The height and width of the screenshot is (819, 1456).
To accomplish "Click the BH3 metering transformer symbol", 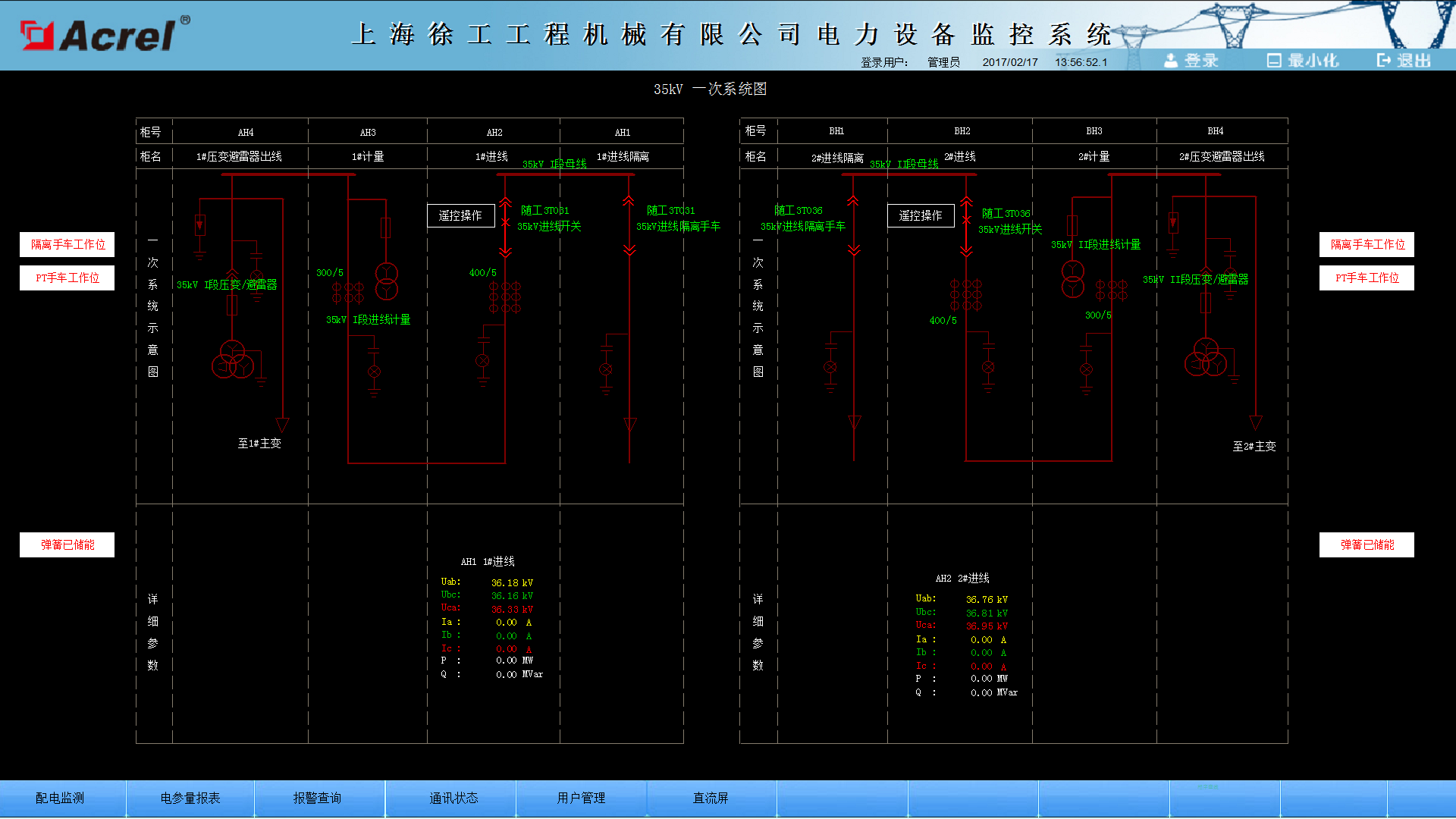I will point(1072,279).
